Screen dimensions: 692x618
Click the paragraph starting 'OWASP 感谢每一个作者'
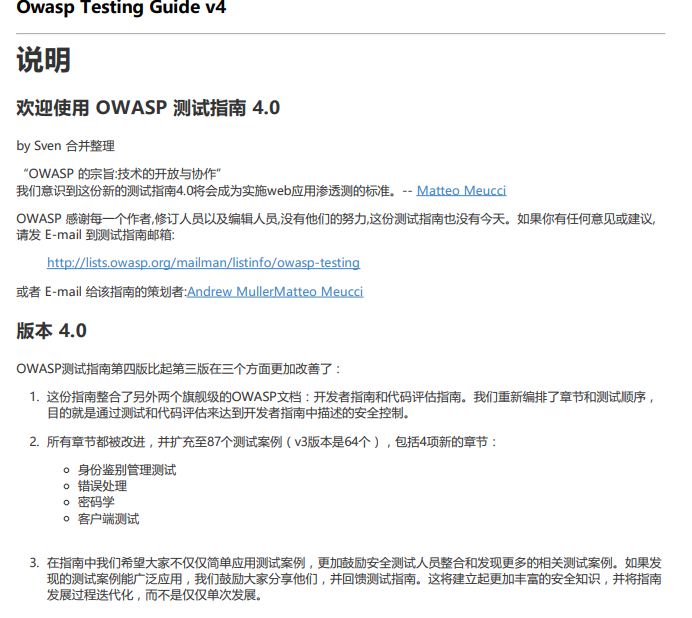point(337,227)
